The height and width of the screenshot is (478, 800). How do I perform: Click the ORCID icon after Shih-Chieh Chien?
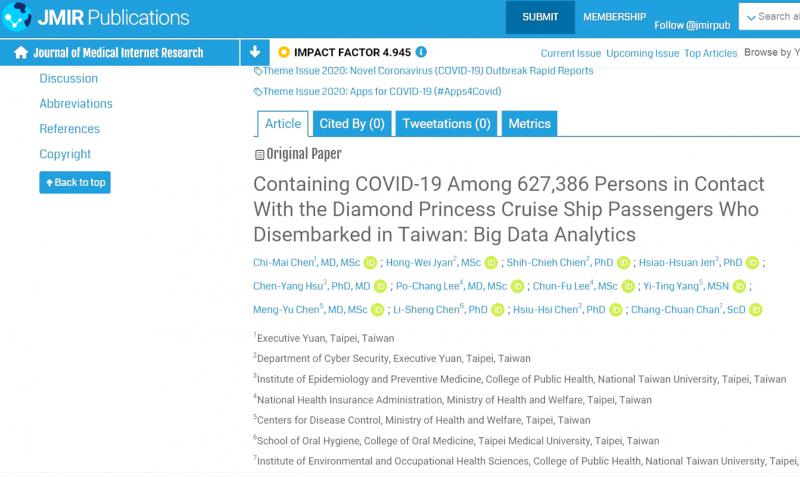(x=623, y=263)
